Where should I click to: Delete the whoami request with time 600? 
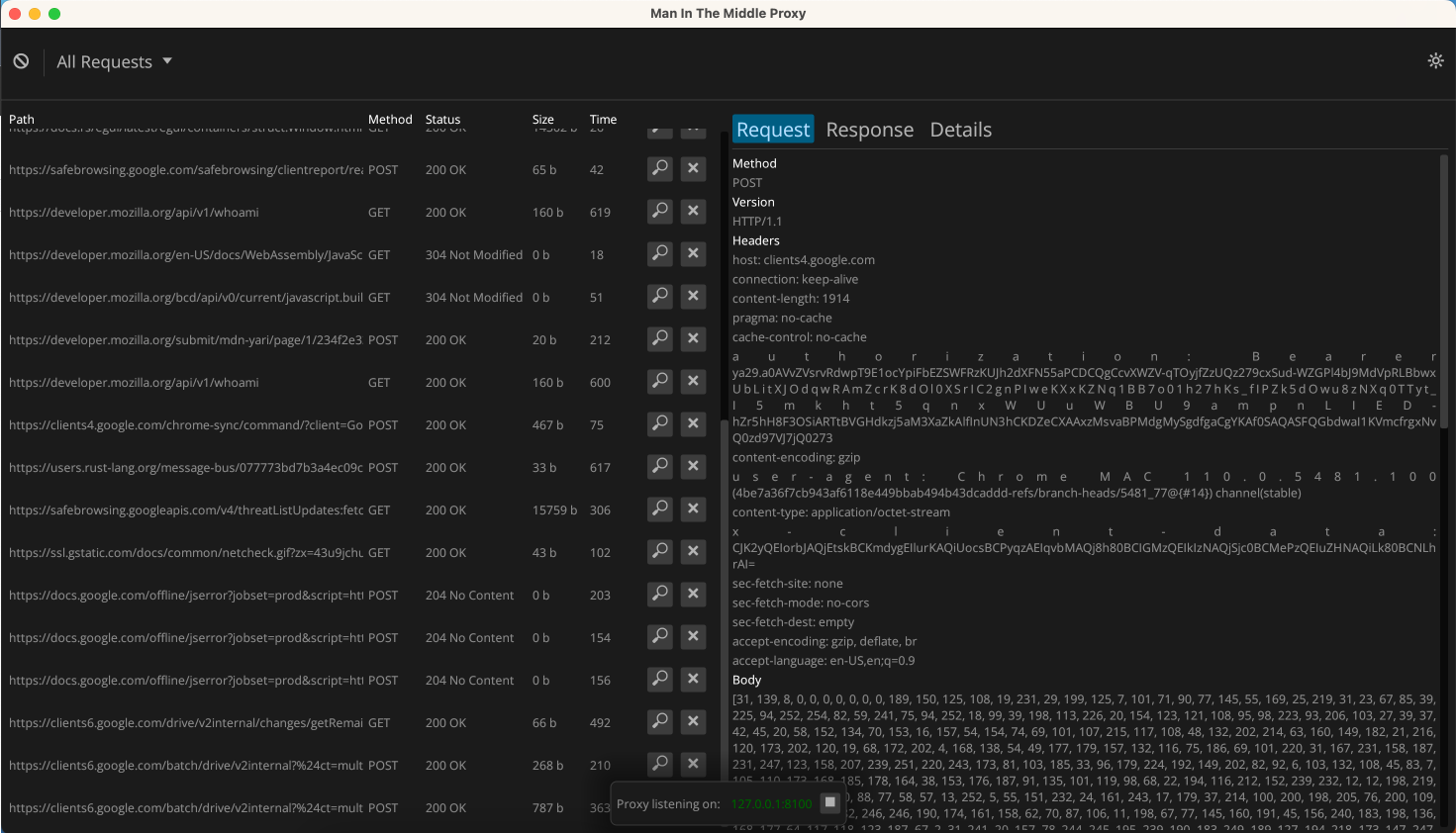coord(694,382)
